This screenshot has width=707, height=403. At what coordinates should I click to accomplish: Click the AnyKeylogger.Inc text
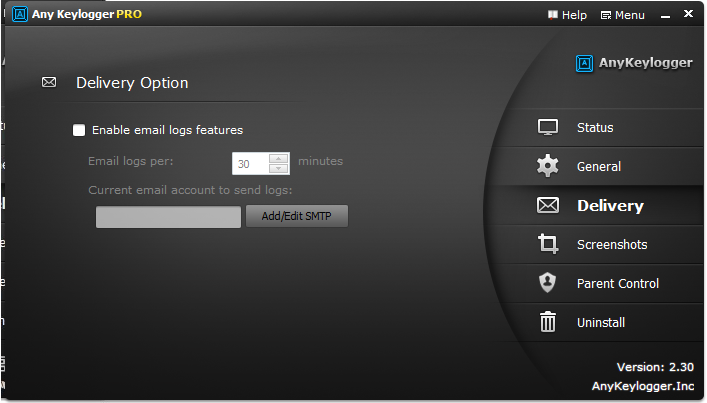coord(643,386)
